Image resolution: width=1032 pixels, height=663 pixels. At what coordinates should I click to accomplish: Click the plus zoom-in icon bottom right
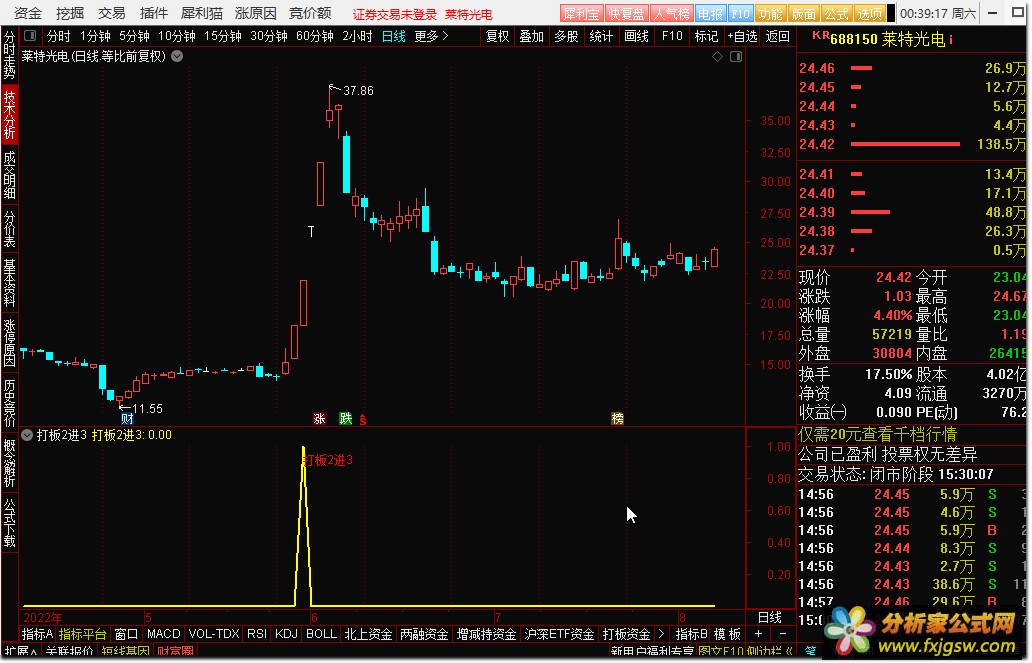(x=758, y=633)
